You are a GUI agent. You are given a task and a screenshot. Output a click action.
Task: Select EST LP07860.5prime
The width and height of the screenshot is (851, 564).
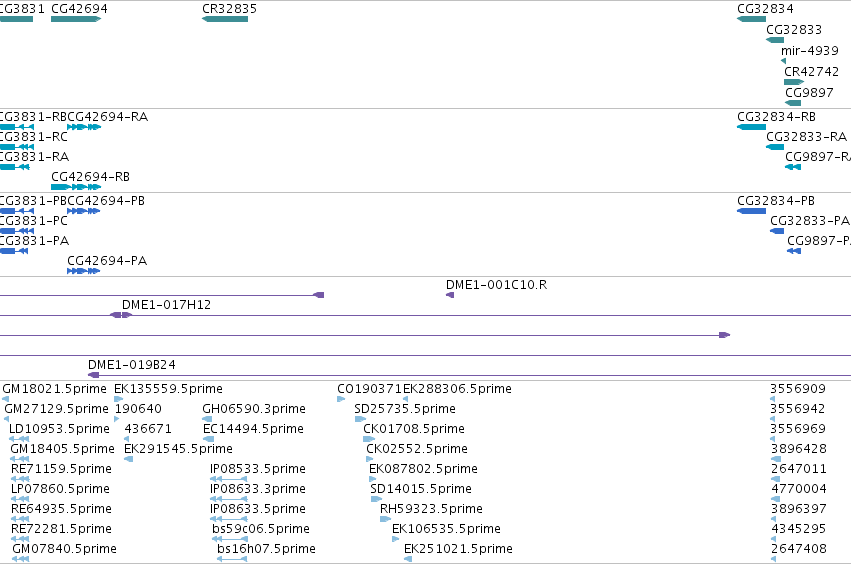point(60,489)
